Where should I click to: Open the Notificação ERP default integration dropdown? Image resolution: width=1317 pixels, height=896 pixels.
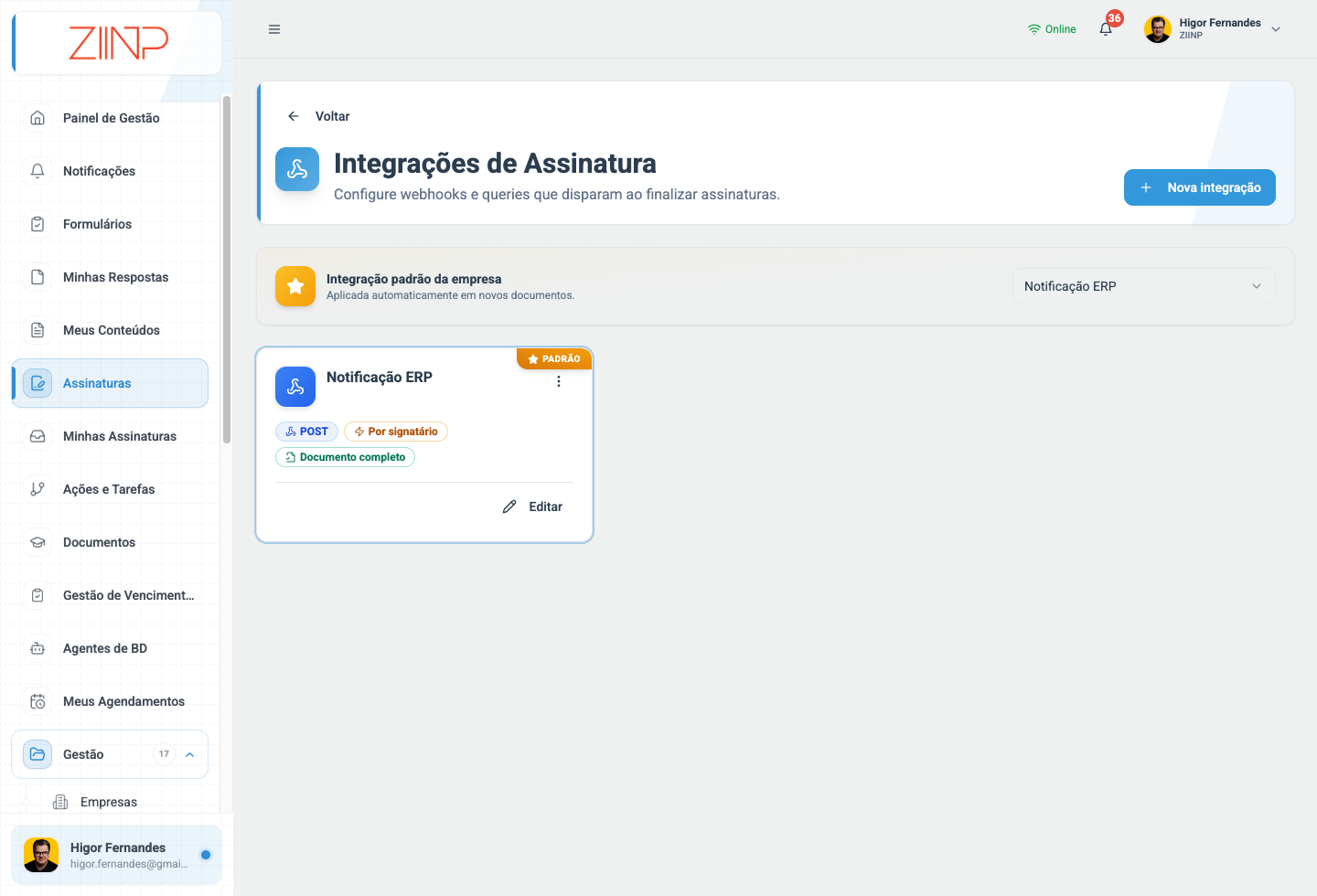(1143, 286)
